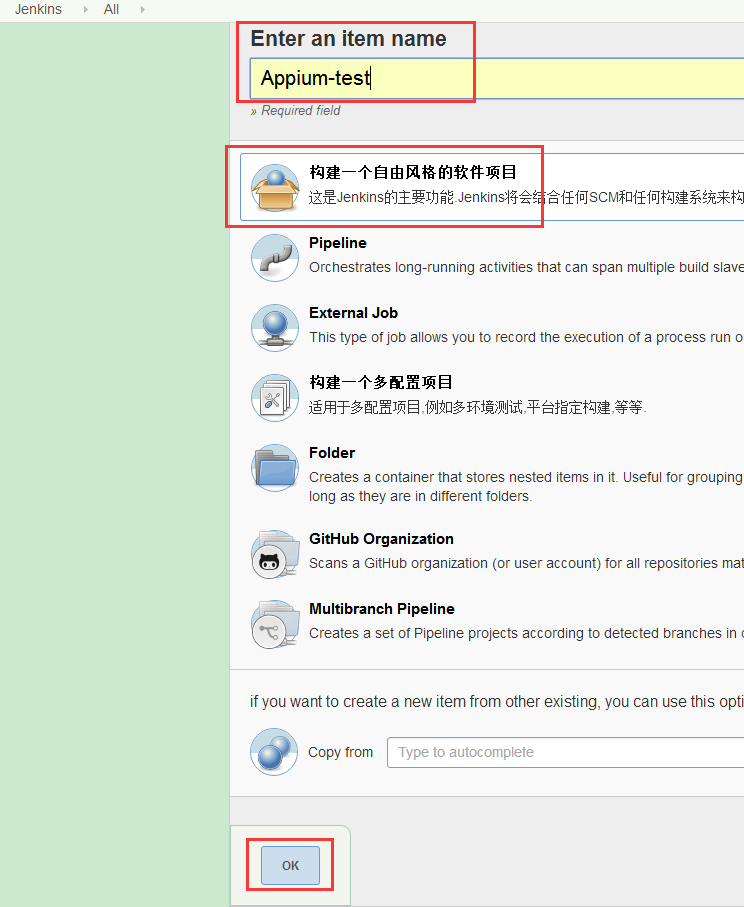The height and width of the screenshot is (907, 744).
Task: Select the External Job item title
Action: point(353,313)
